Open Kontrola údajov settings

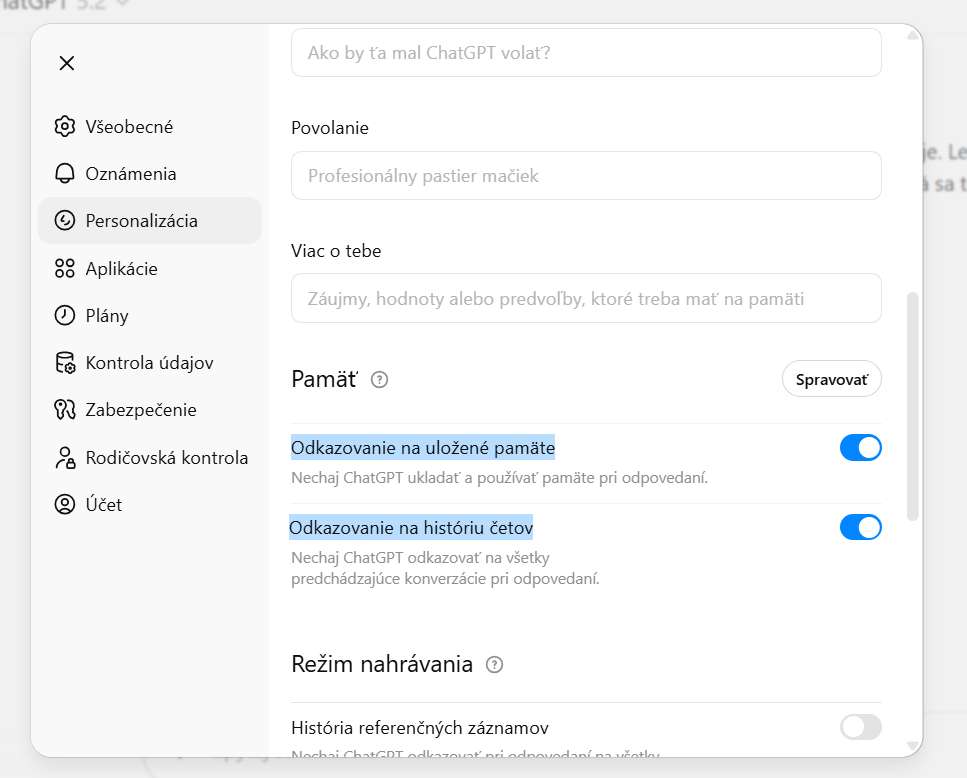coord(149,362)
